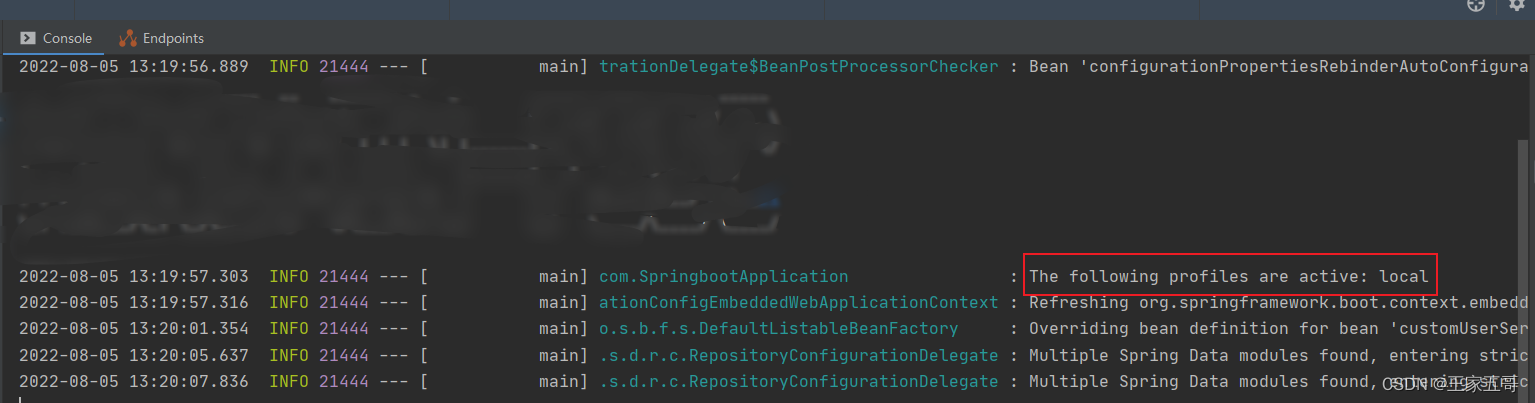
Task: Click timestamp 2022-08-05 13:20:07.836
Action: point(134,381)
